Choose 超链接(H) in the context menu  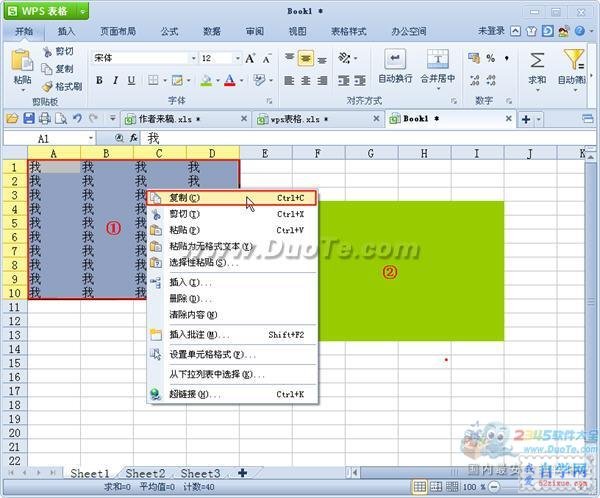(232, 394)
